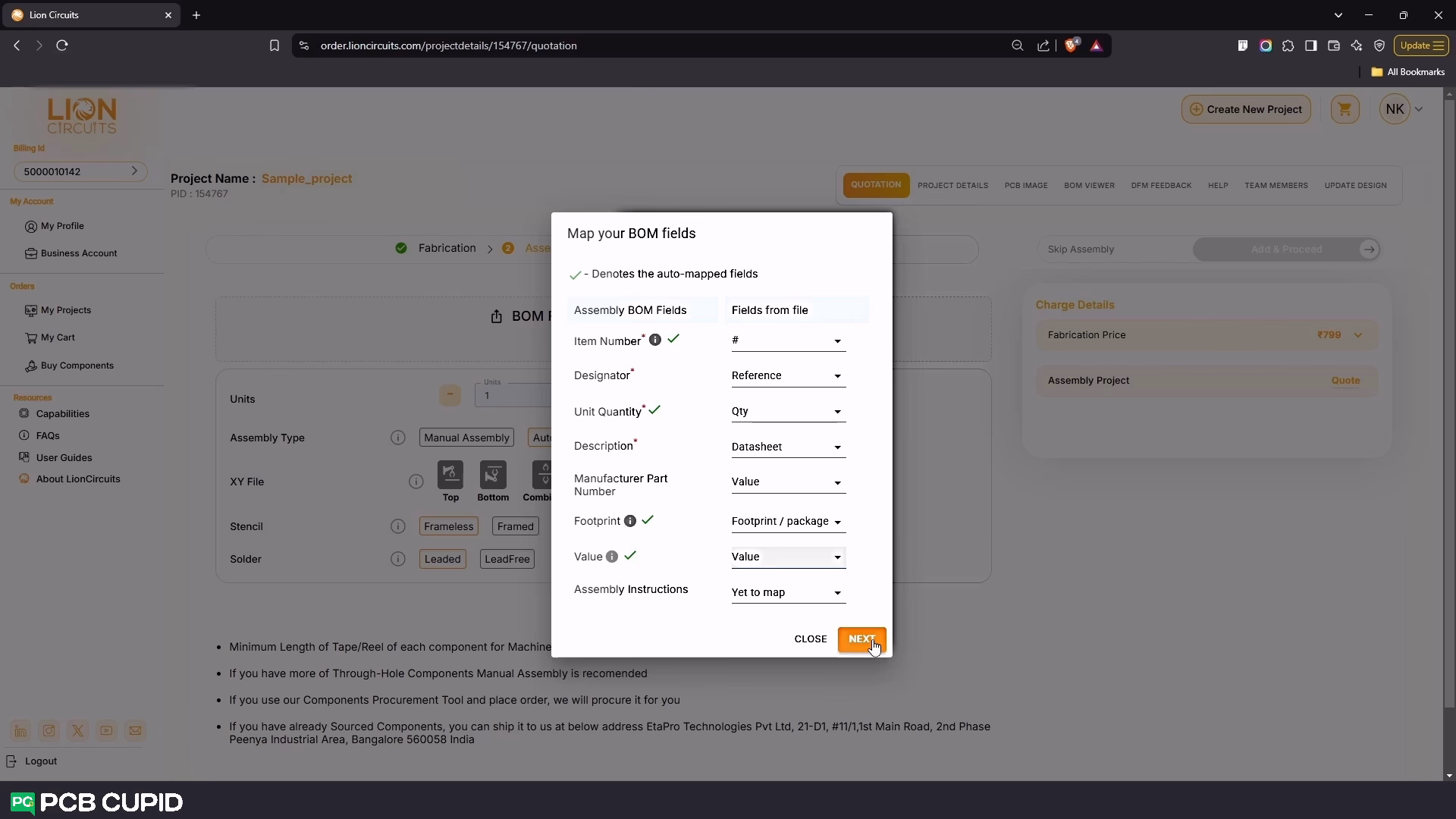This screenshot has height=819, width=1456.
Task: Click the shopping cart icon in the header
Action: pos(1345,109)
